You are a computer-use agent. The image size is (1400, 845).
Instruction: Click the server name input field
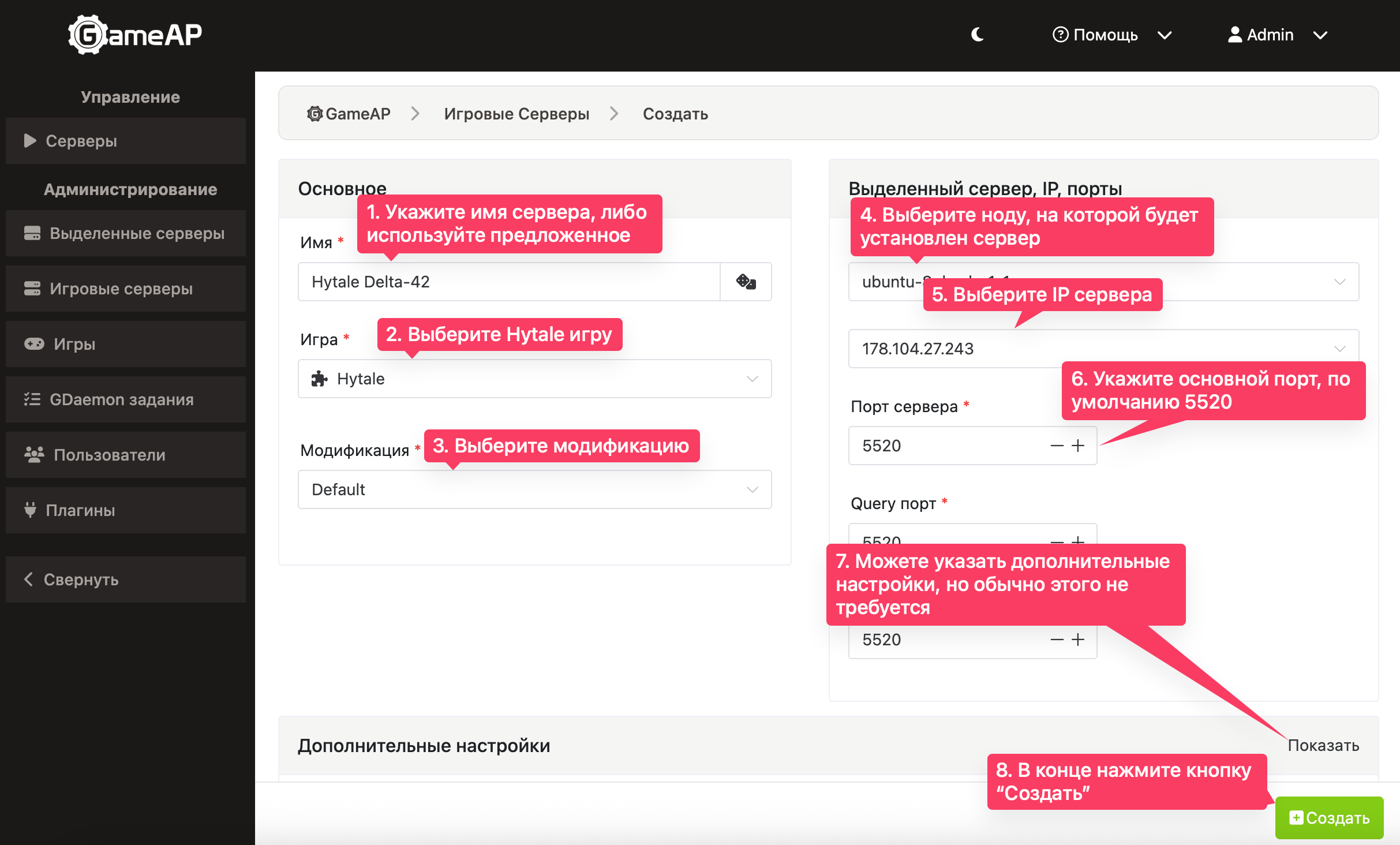[508, 282]
